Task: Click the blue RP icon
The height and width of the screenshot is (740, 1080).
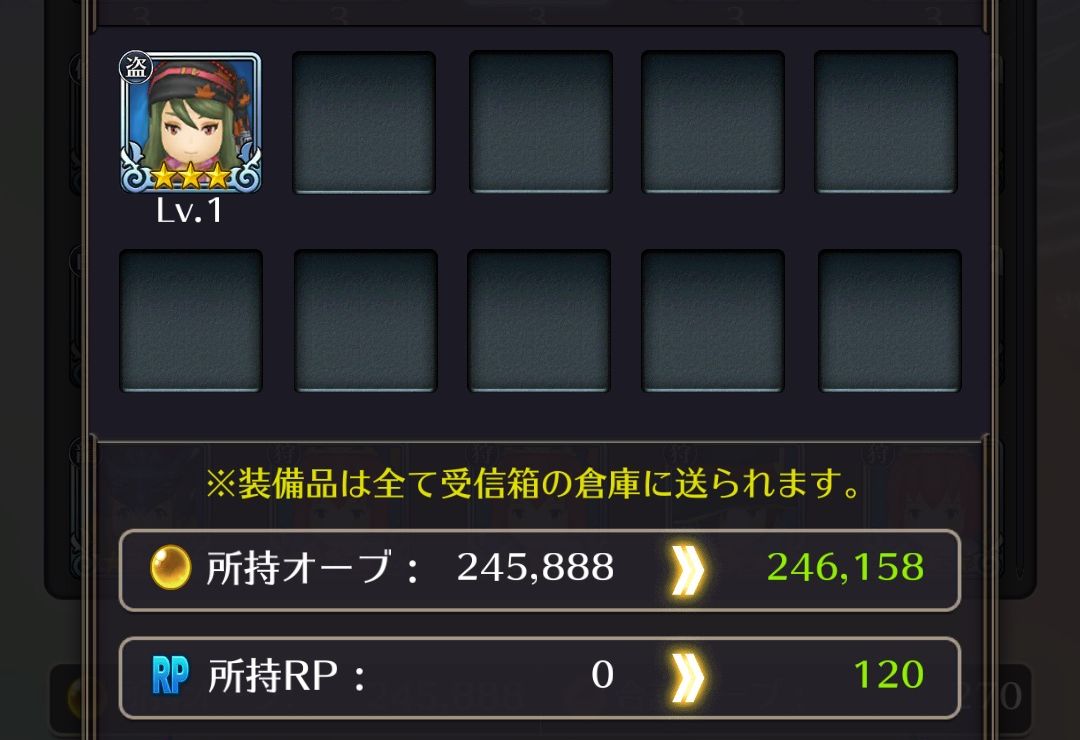Action: tap(170, 675)
